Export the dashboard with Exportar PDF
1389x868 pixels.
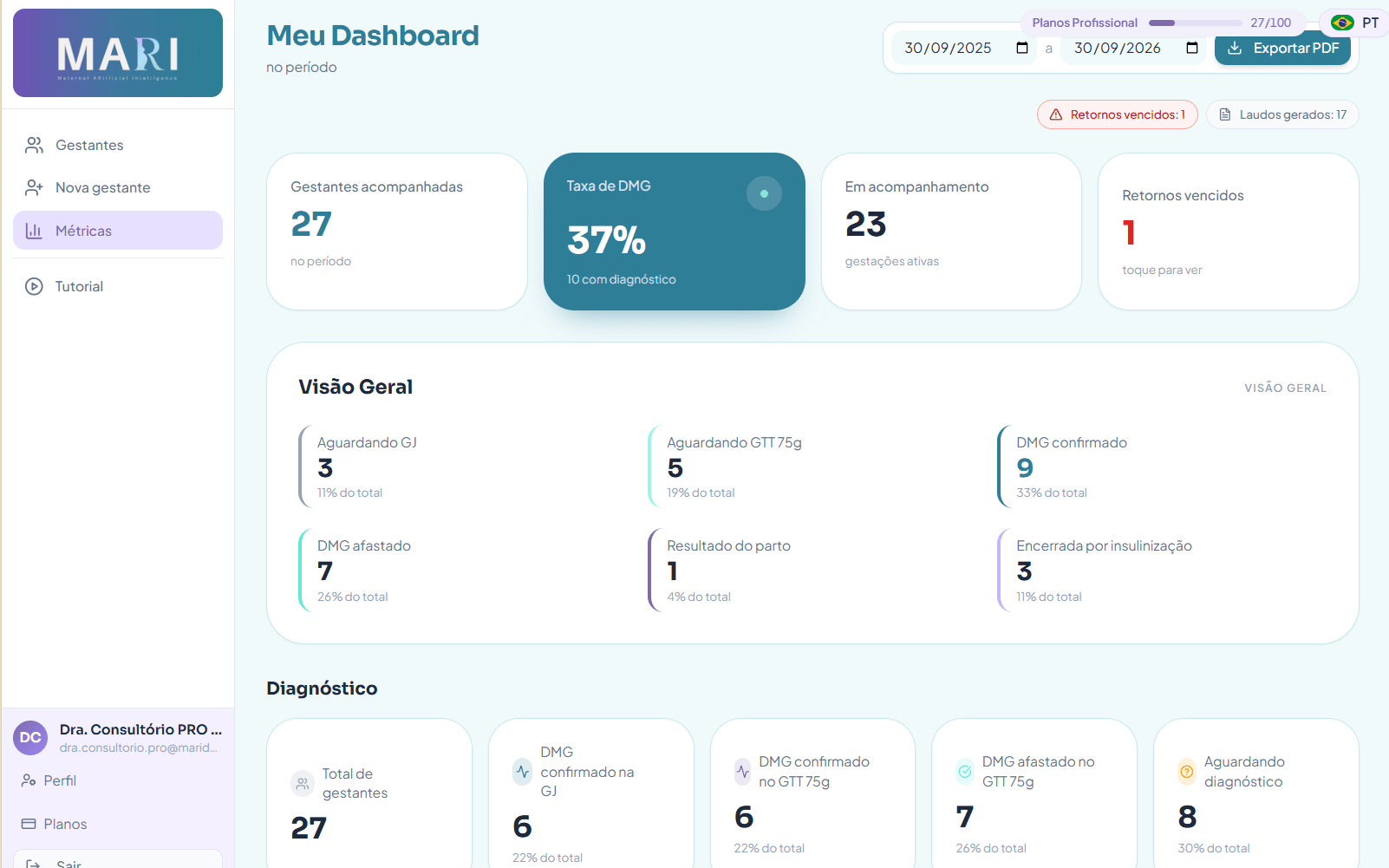[1282, 49]
